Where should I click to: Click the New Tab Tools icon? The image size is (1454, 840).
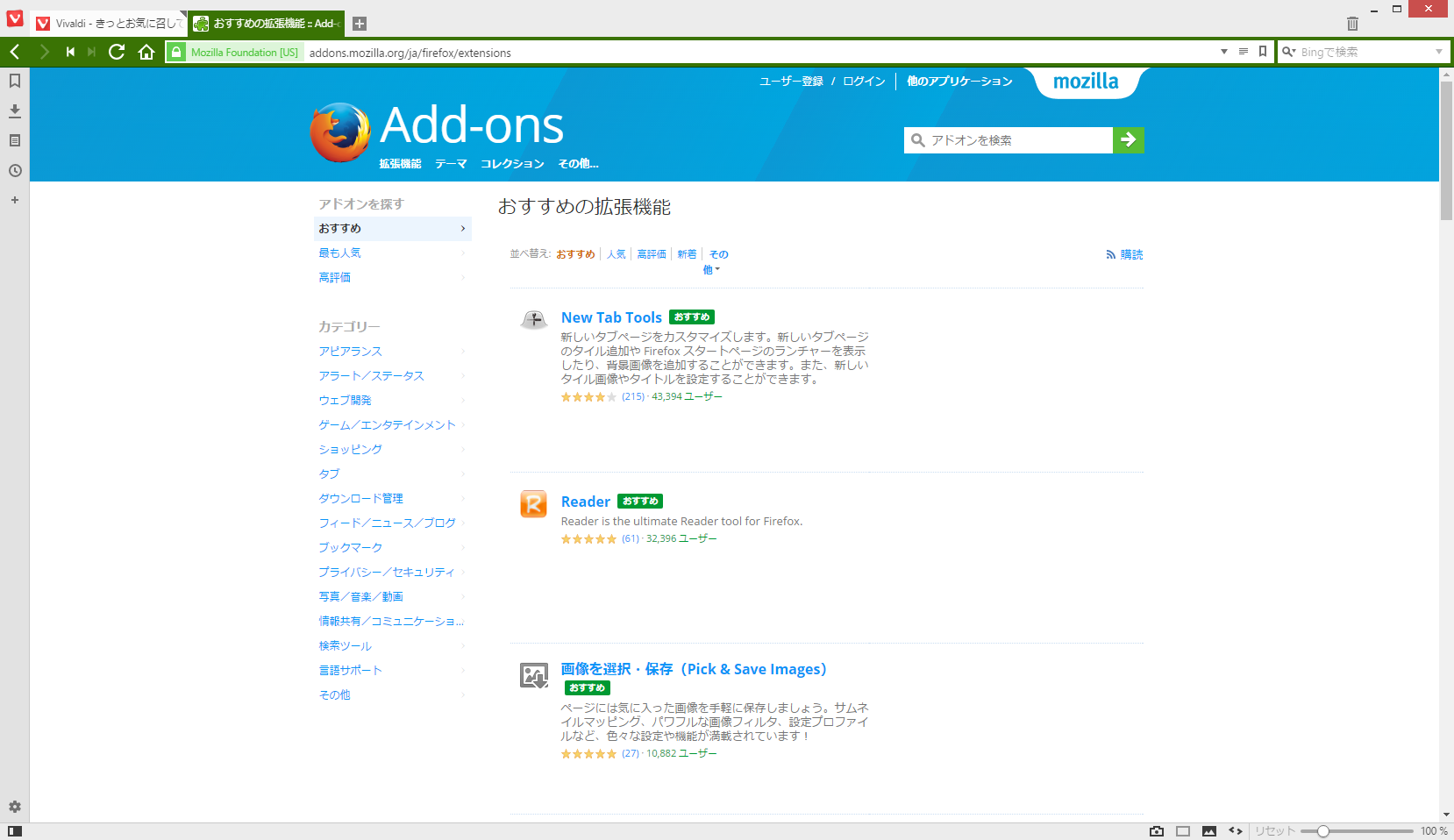(x=533, y=319)
